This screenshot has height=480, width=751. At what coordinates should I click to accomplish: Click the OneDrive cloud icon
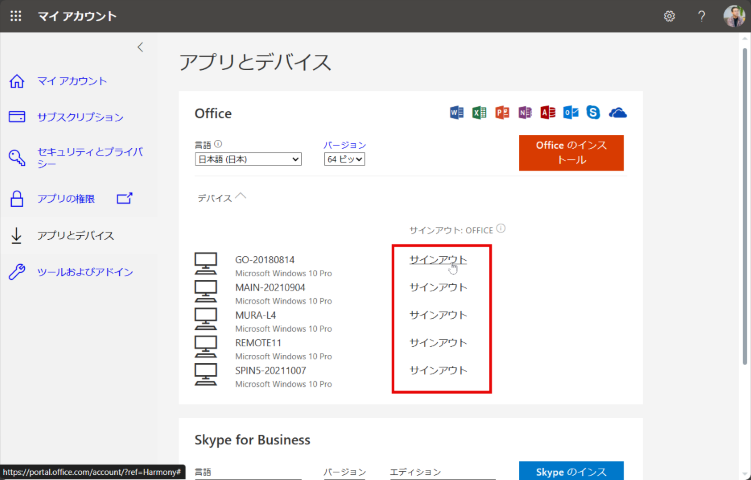(618, 113)
